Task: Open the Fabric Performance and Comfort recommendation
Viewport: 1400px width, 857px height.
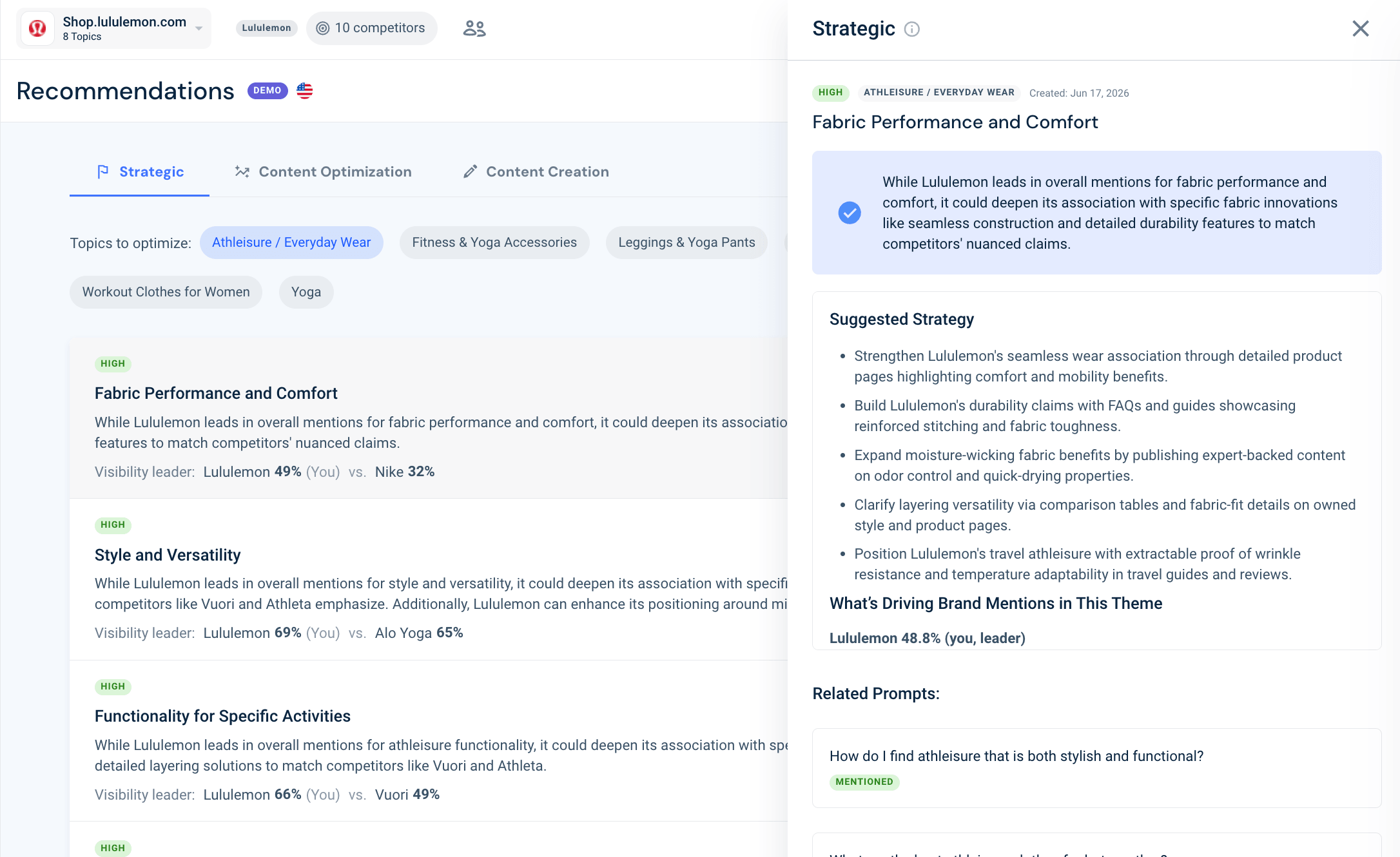Action: 429,418
